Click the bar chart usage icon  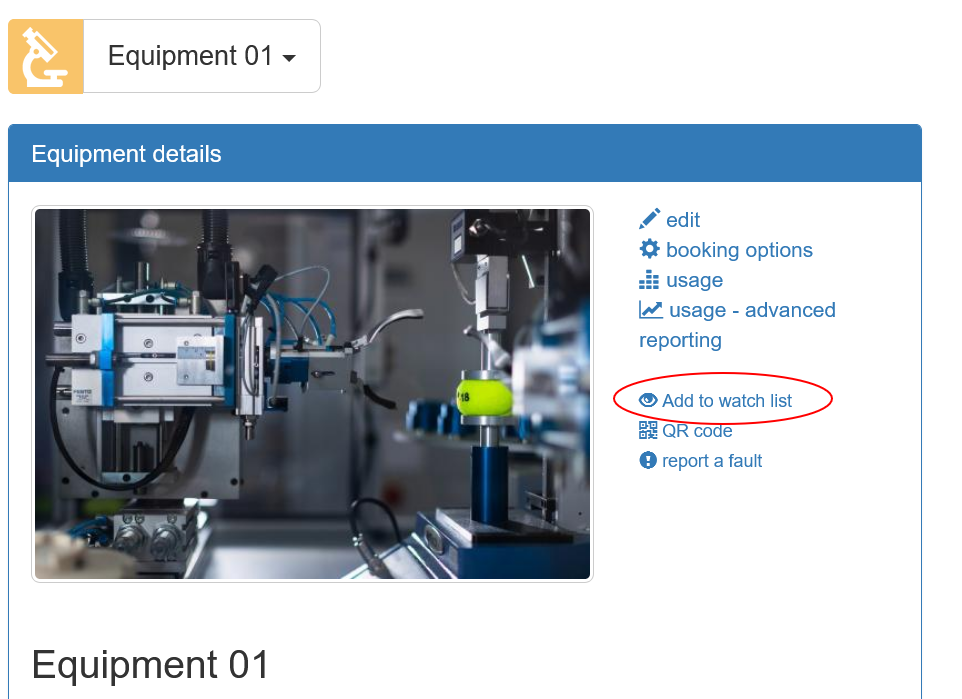pos(650,280)
